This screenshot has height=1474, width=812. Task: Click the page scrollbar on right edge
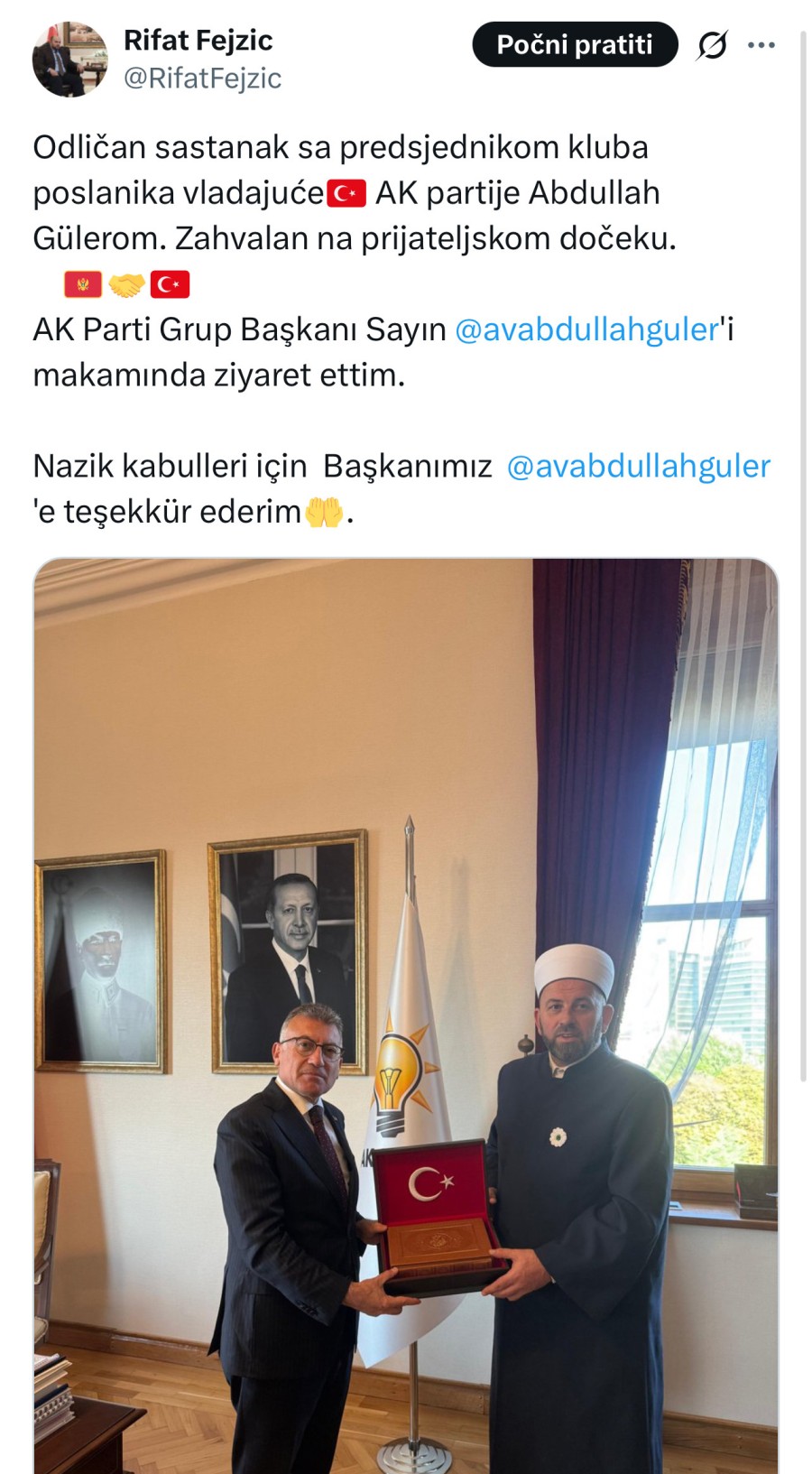pos(805,542)
